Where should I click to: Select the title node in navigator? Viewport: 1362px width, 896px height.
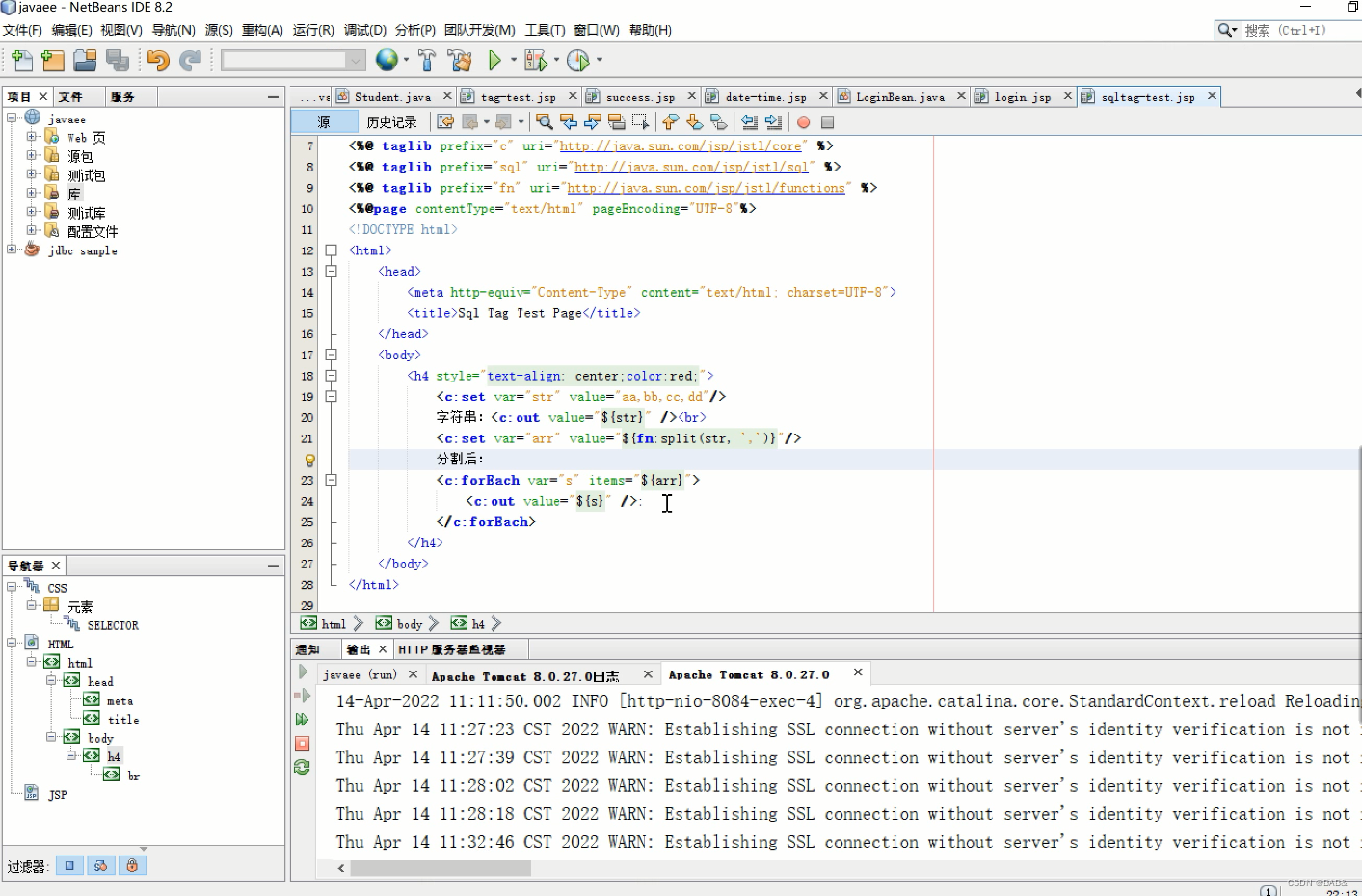(x=123, y=720)
